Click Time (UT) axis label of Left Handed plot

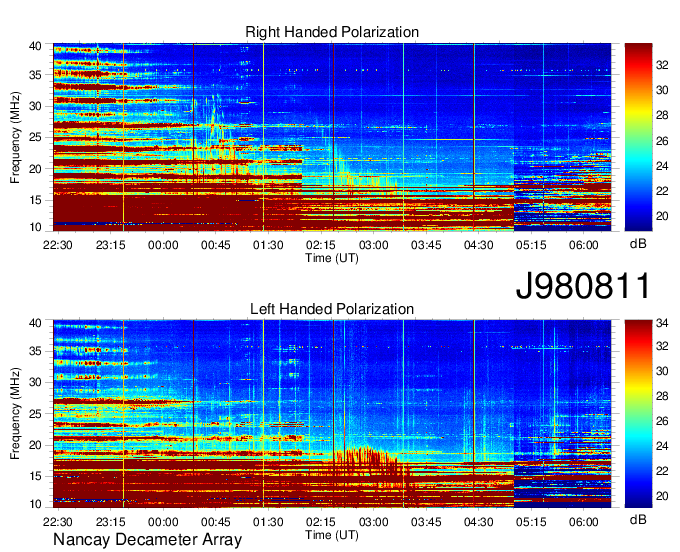tap(332, 535)
